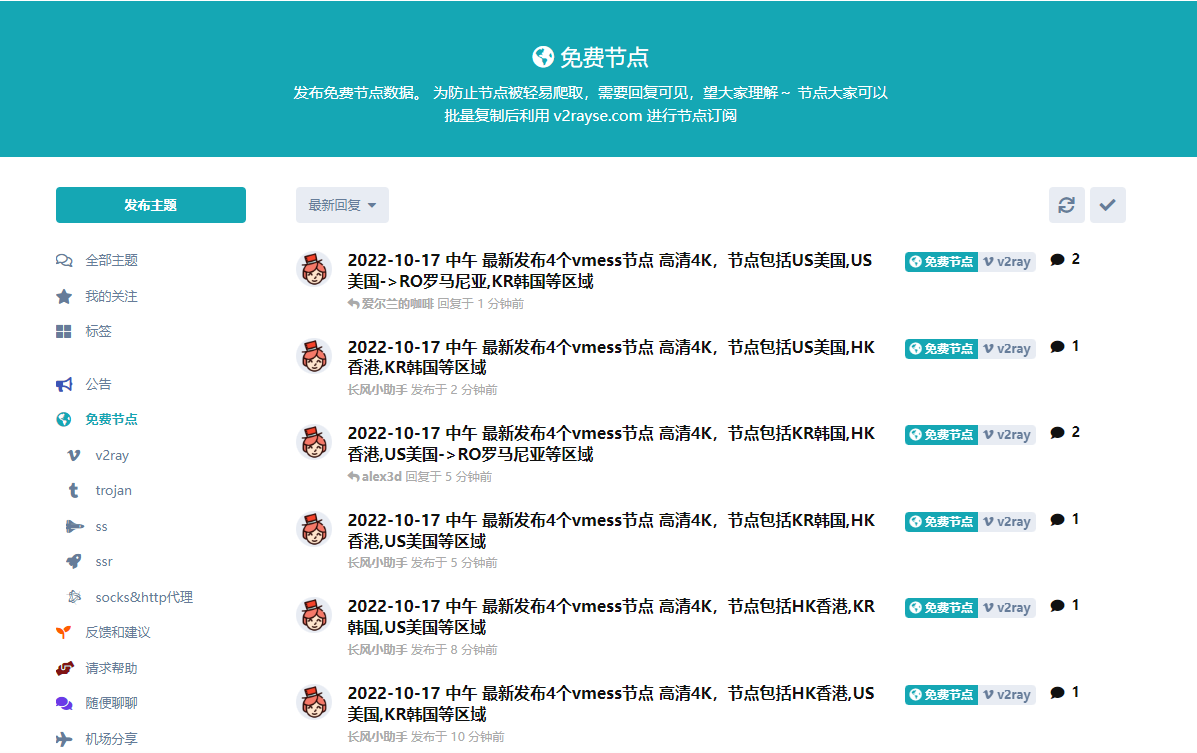The height and width of the screenshot is (753, 1197).
Task: Open the topic with US美国,US美国->RO罗马尼亚,KR韩国
Action: [x=610, y=270]
